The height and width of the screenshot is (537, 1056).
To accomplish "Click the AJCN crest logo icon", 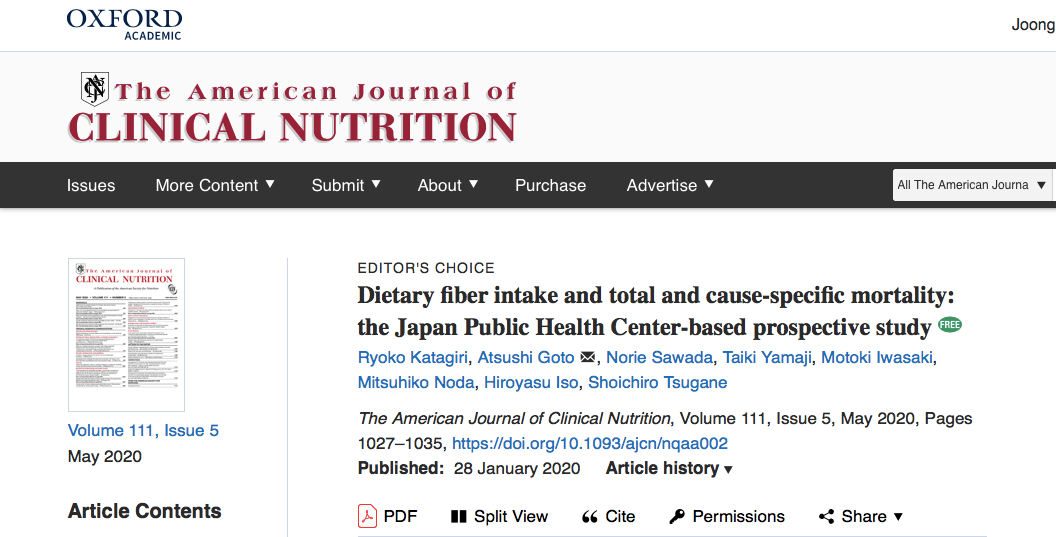I will pos(94,89).
